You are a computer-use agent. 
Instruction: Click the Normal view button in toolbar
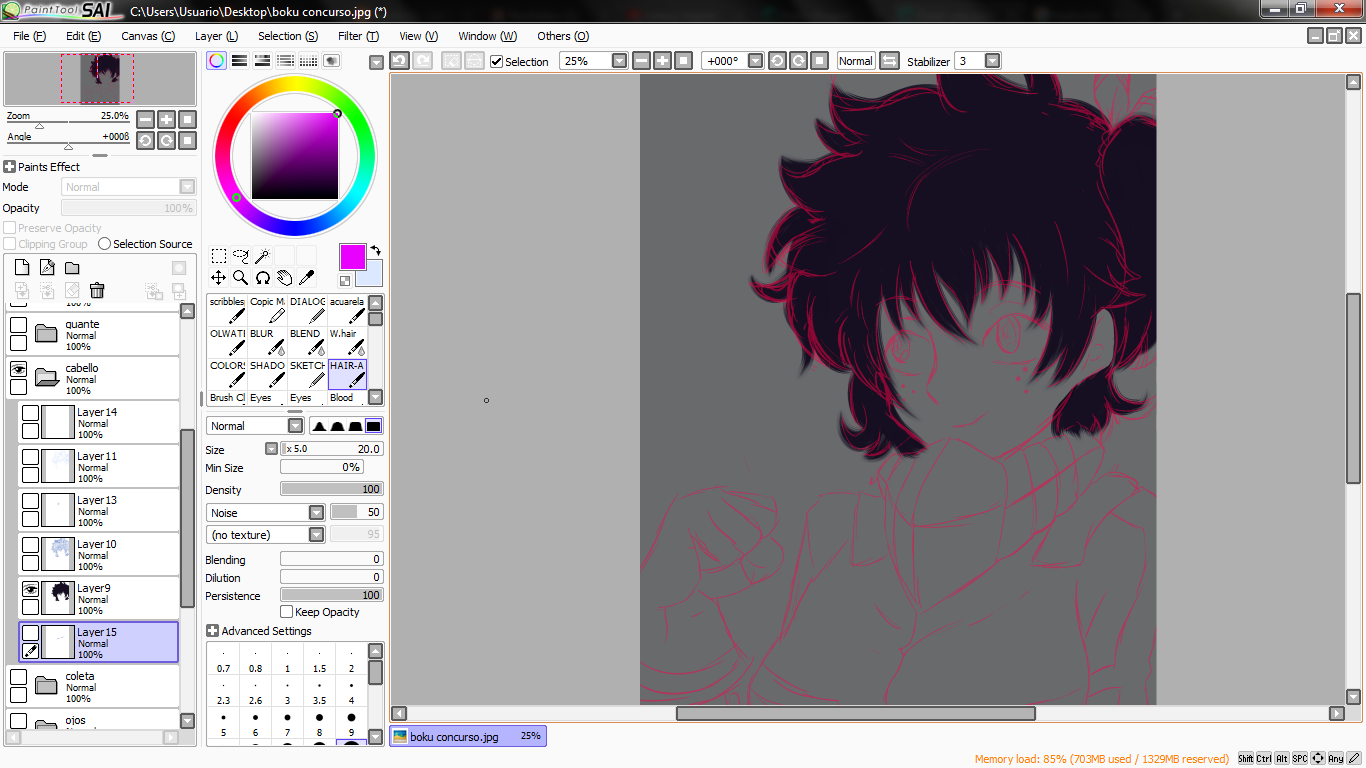pyautogui.click(x=856, y=61)
